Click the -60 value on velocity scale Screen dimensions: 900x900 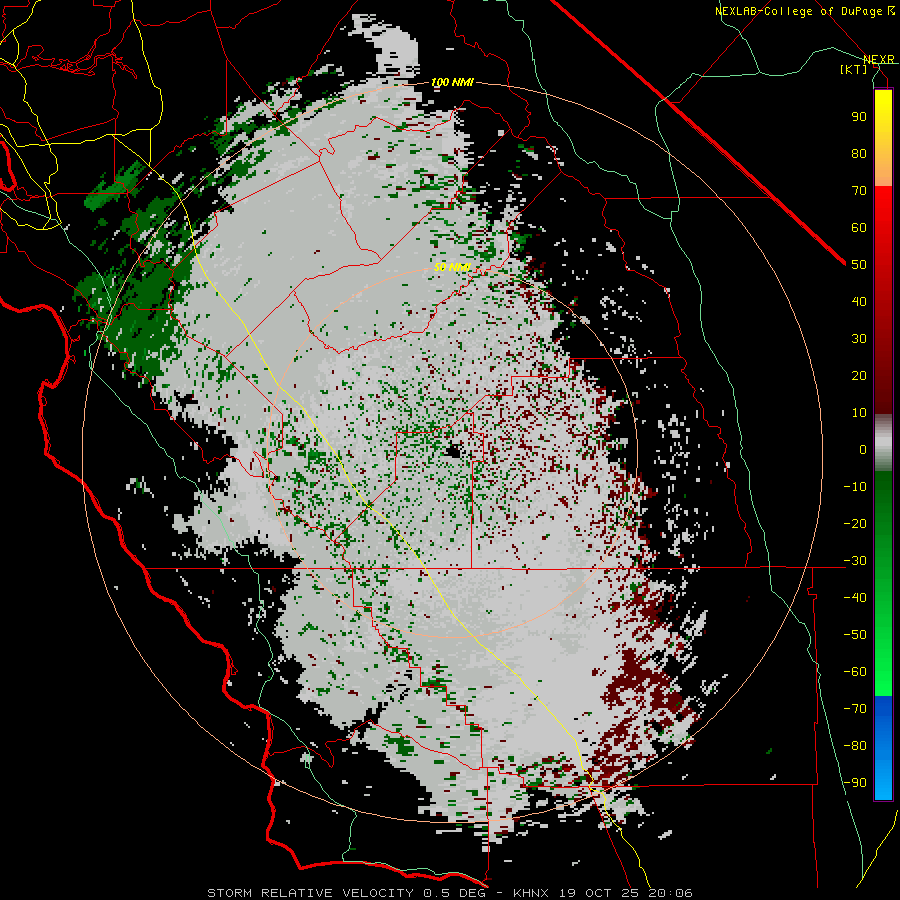tap(855, 672)
